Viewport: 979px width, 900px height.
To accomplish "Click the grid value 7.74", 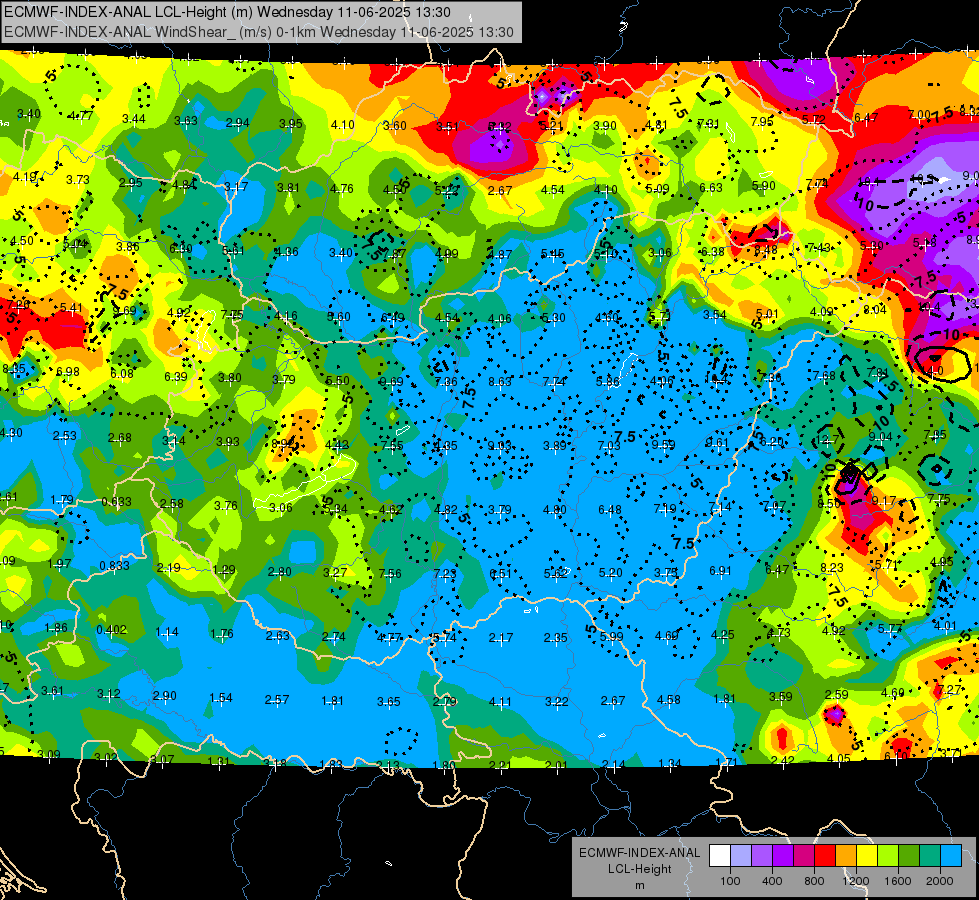I will 554,381.
